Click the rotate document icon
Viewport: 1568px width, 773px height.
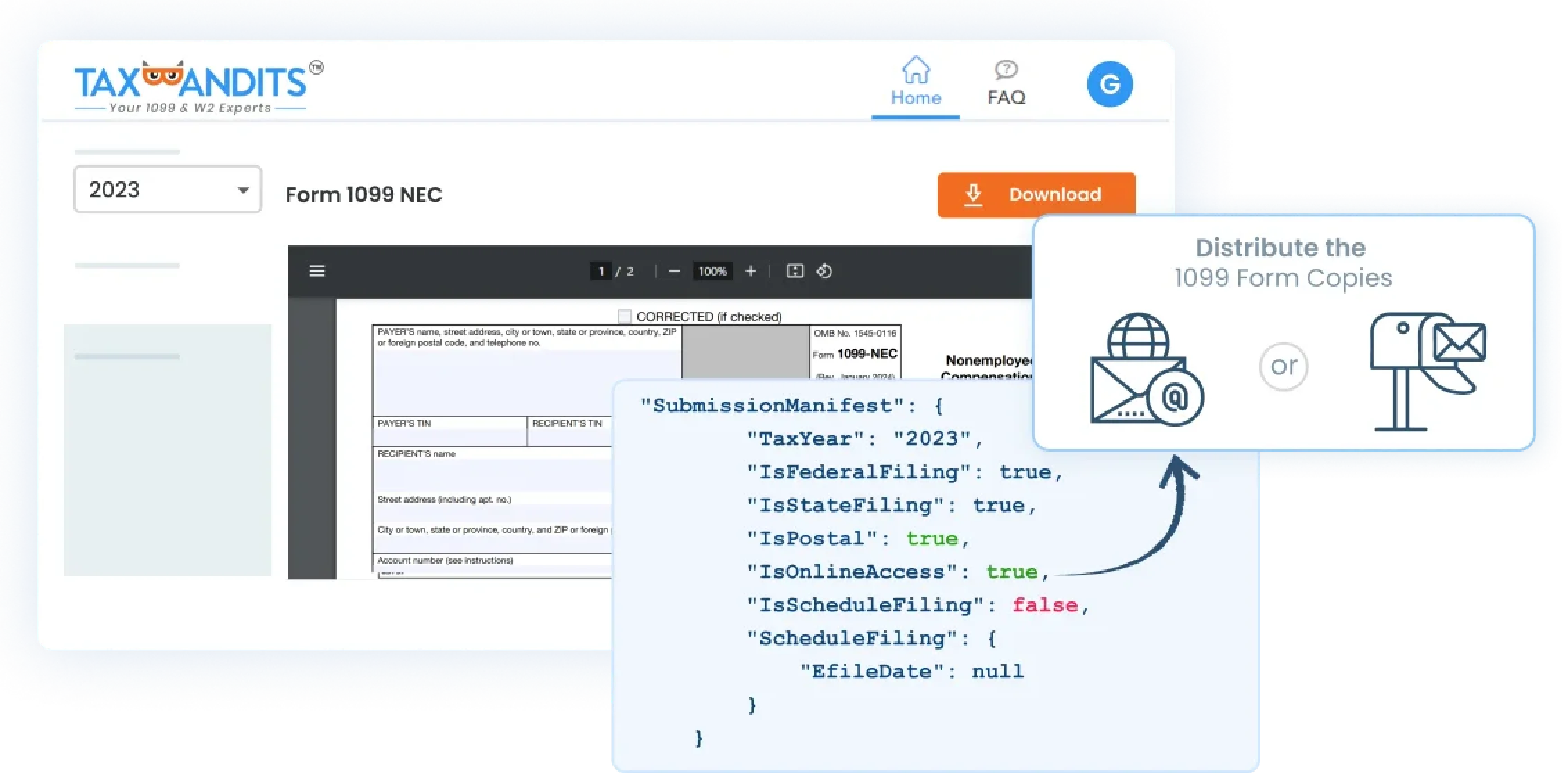[x=824, y=272]
